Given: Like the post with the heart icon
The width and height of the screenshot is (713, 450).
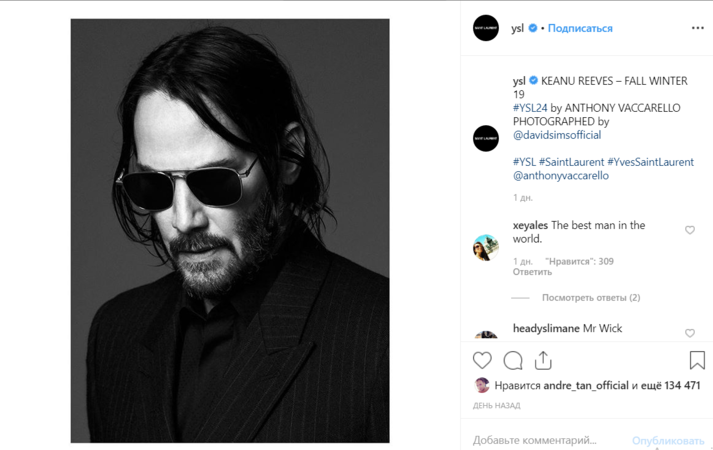Looking at the screenshot, I should tap(482, 360).
